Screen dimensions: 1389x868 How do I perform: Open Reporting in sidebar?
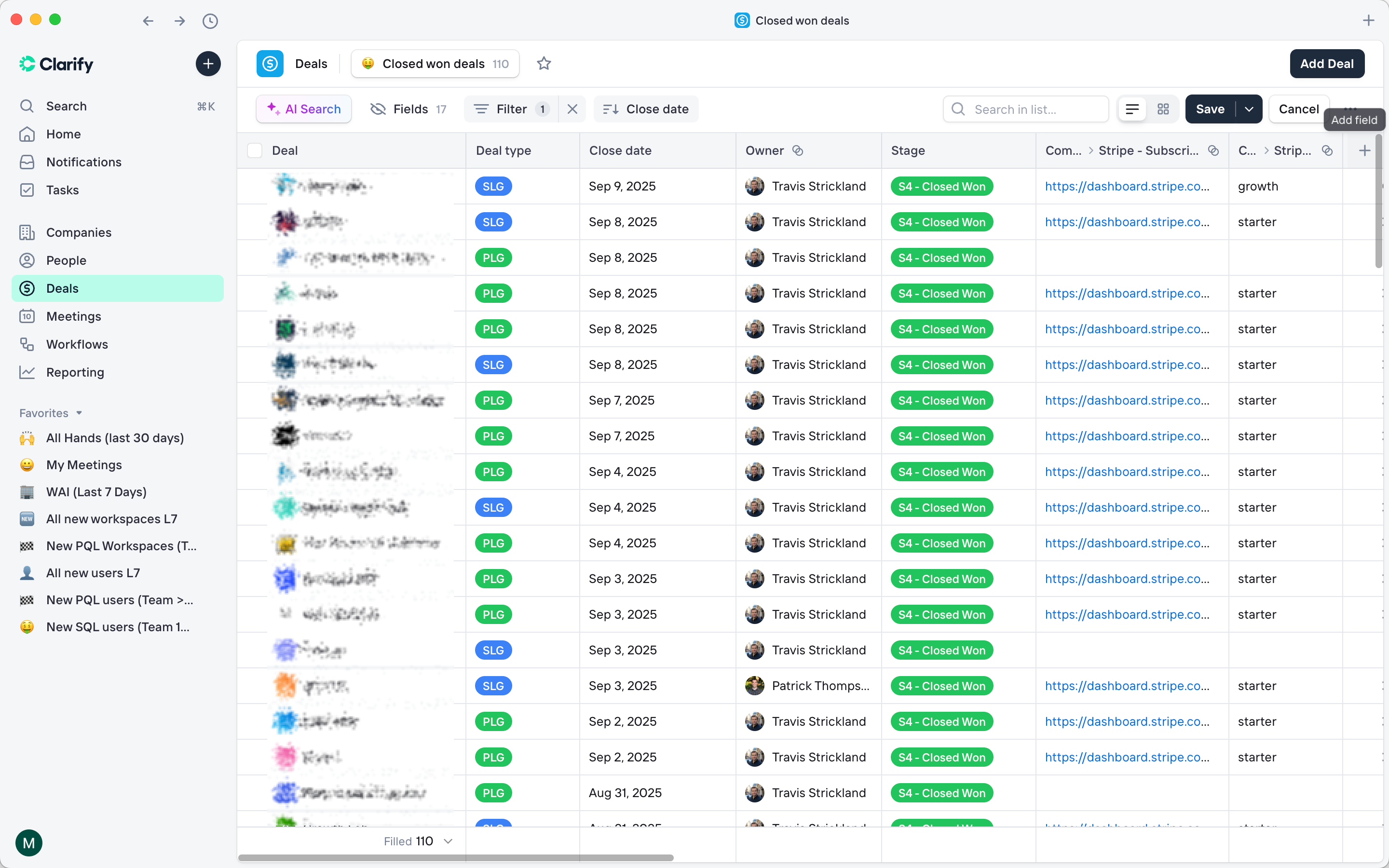[118, 372]
